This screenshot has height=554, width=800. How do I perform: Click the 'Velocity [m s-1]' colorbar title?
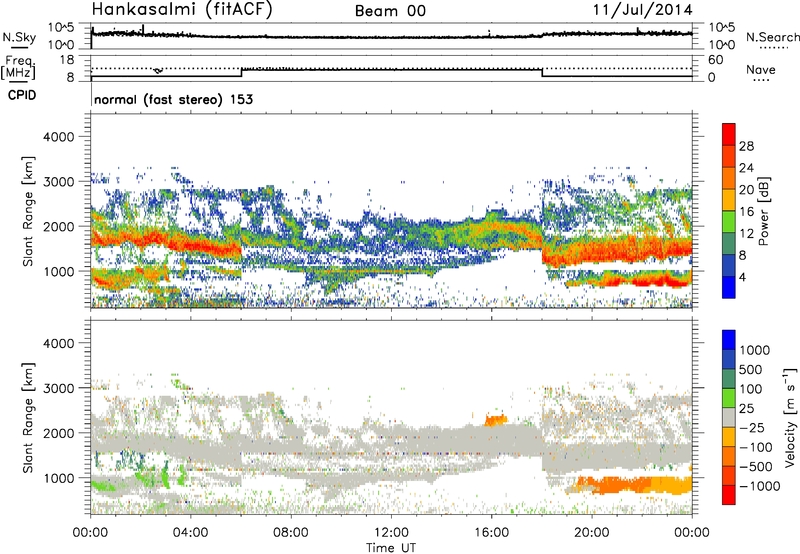pos(790,416)
